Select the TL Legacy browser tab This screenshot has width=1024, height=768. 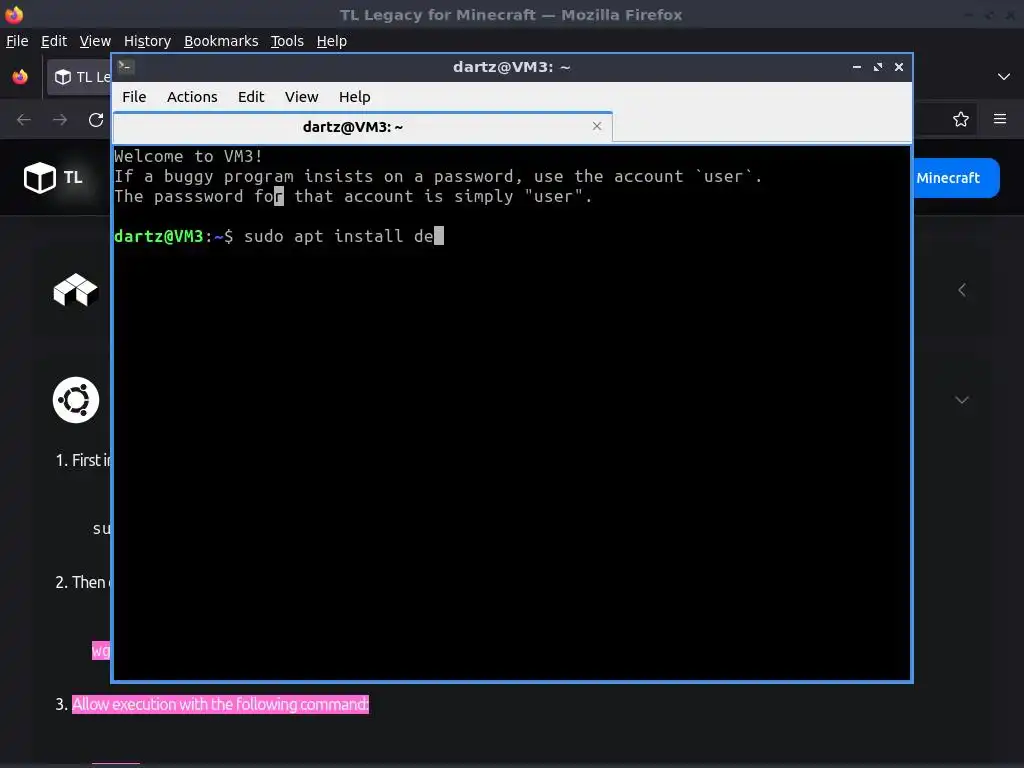coord(80,77)
